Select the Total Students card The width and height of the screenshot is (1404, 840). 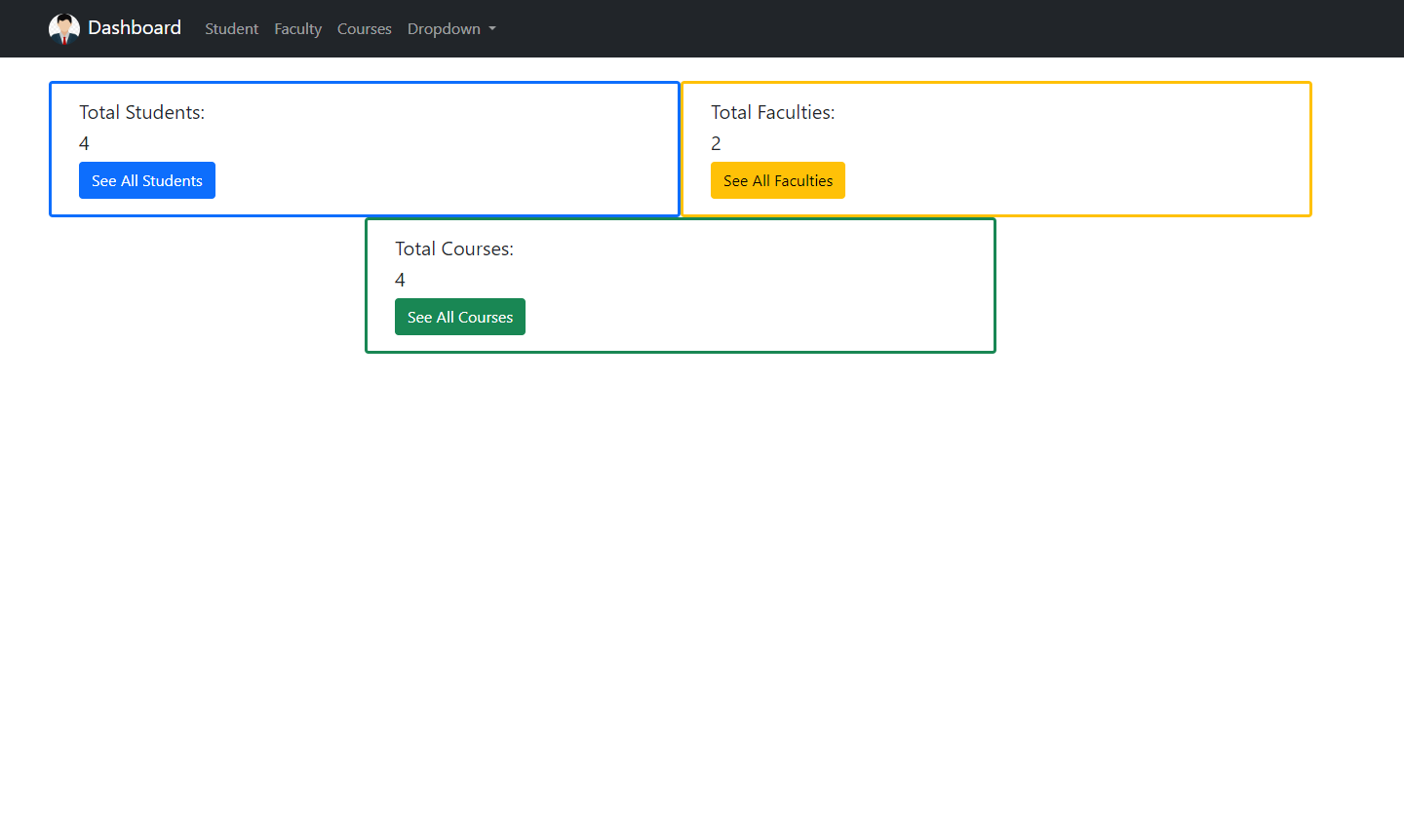tap(364, 148)
